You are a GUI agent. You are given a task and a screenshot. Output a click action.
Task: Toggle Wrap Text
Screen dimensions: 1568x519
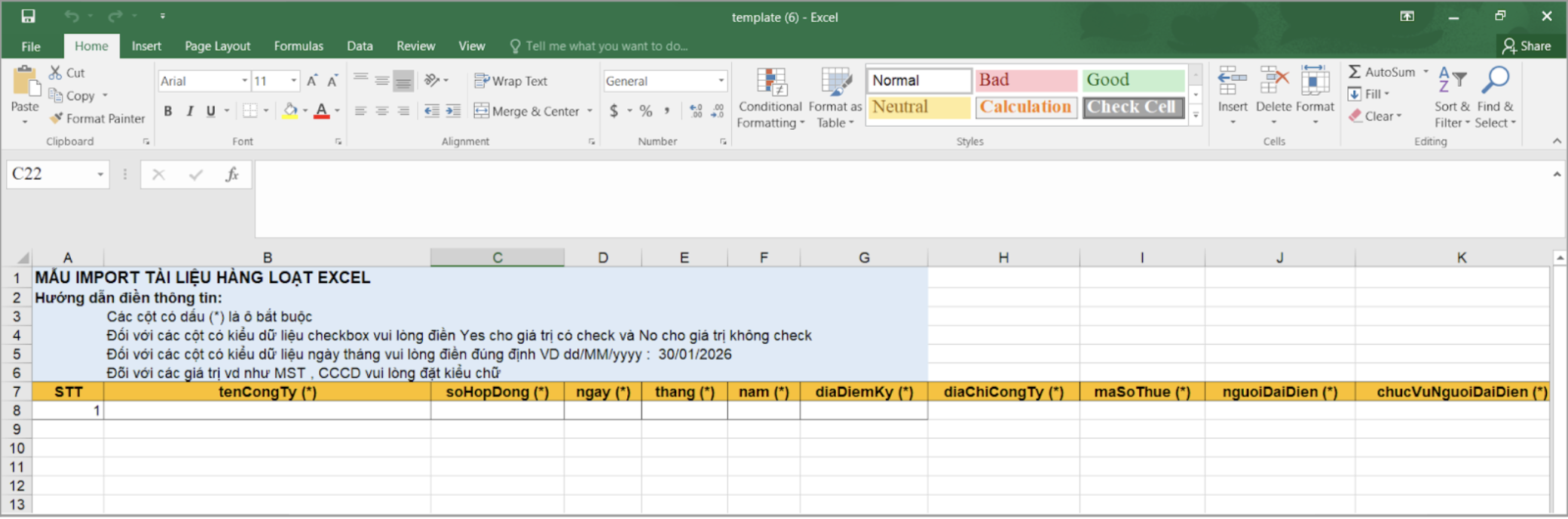(x=510, y=81)
